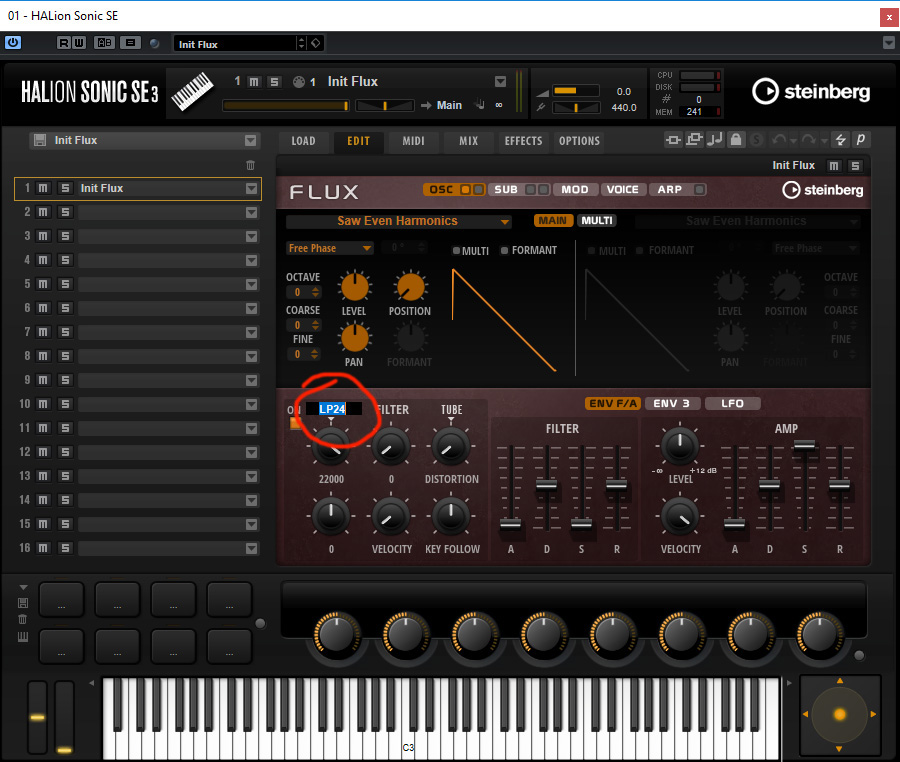Click the global inserts bypass icon
Viewport: 900px width, 762px height.
(x=673, y=140)
